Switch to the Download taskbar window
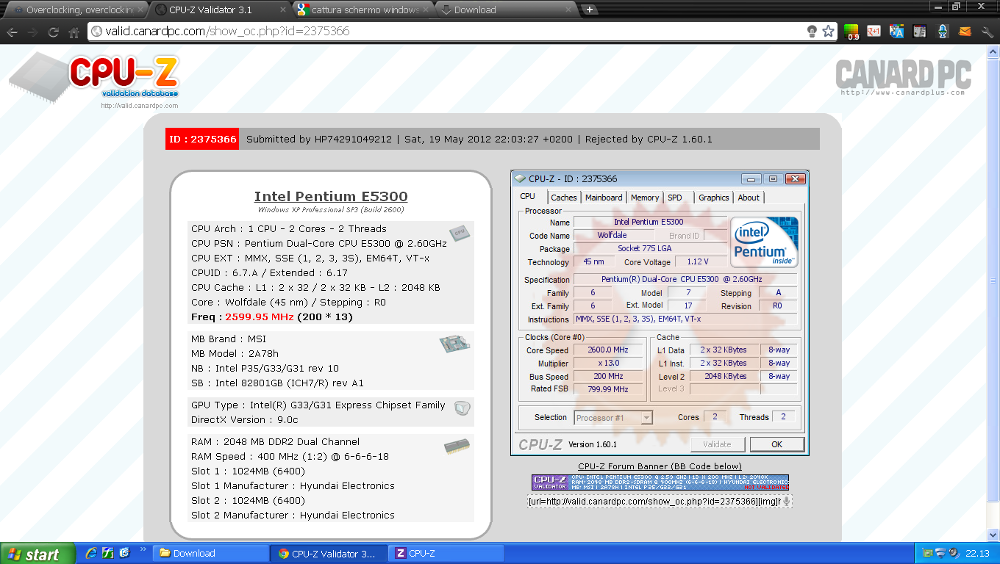The height and width of the screenshot is (564, 1000). pos(210,554)
